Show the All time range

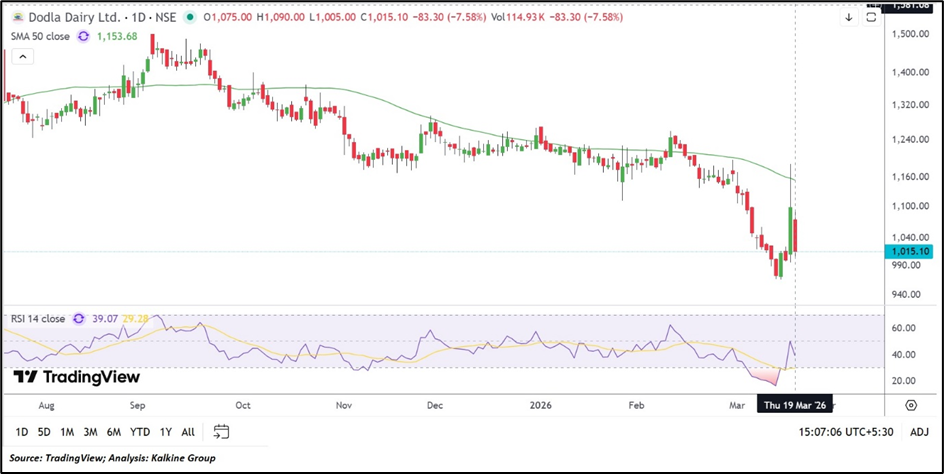click(x=188, y=432)
